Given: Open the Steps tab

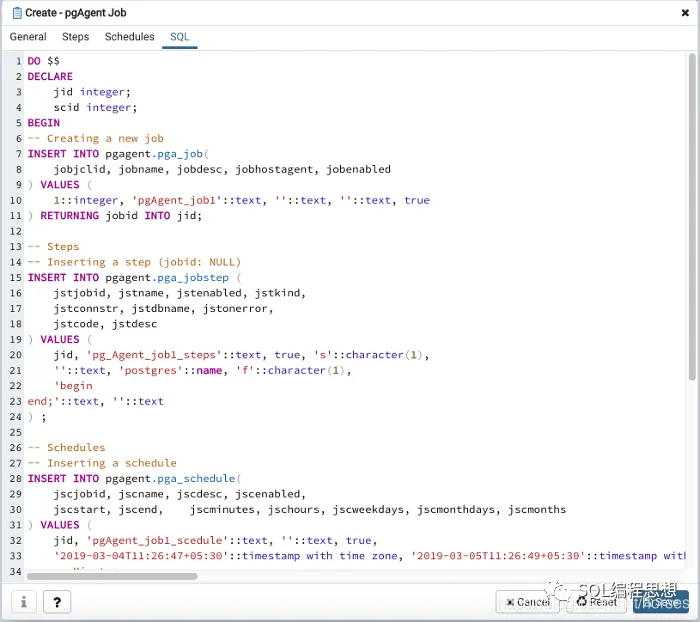Looking at the screenshot, I should [76, 37].
